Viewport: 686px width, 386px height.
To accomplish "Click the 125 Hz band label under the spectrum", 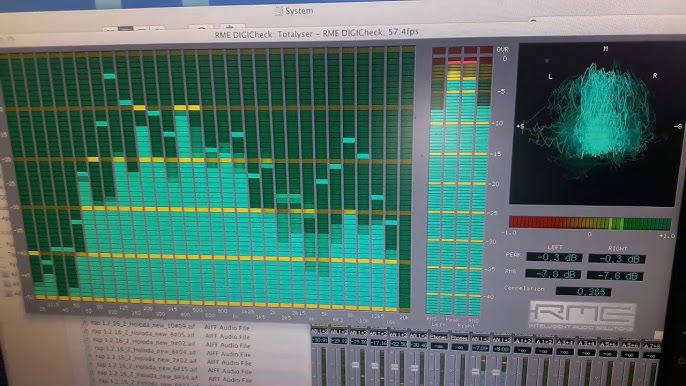I will [123, 308].
